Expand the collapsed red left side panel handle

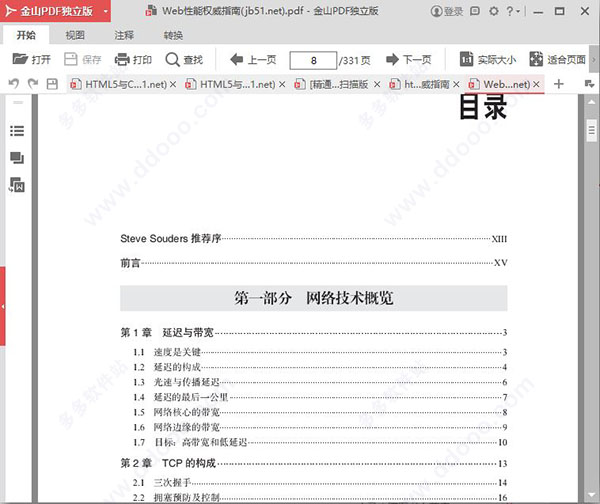point(3,306)
